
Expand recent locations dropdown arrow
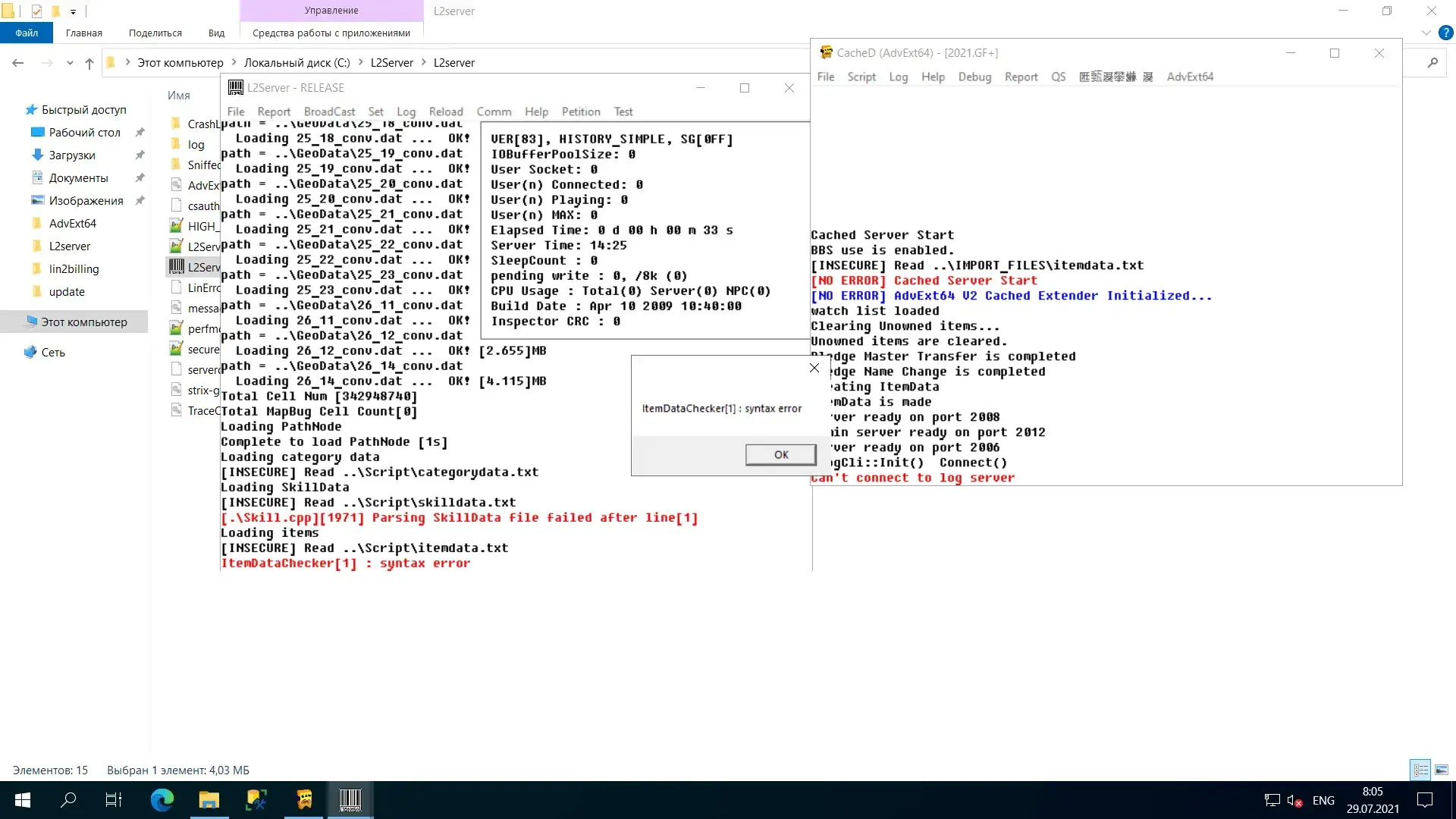pyautogui.click(x=70, y=63)
